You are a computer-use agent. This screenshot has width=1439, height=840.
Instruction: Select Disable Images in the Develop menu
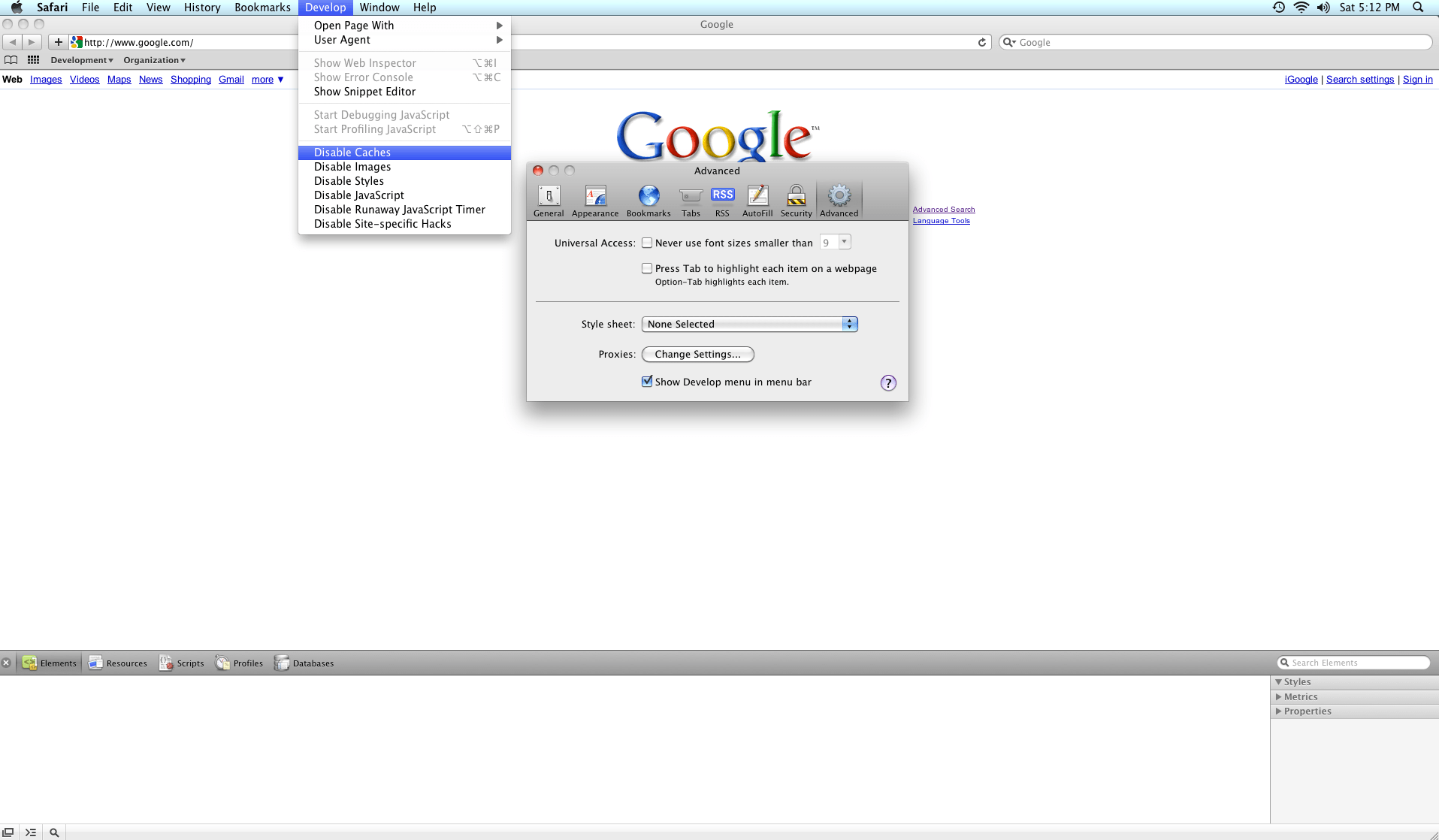click(352, 166)
